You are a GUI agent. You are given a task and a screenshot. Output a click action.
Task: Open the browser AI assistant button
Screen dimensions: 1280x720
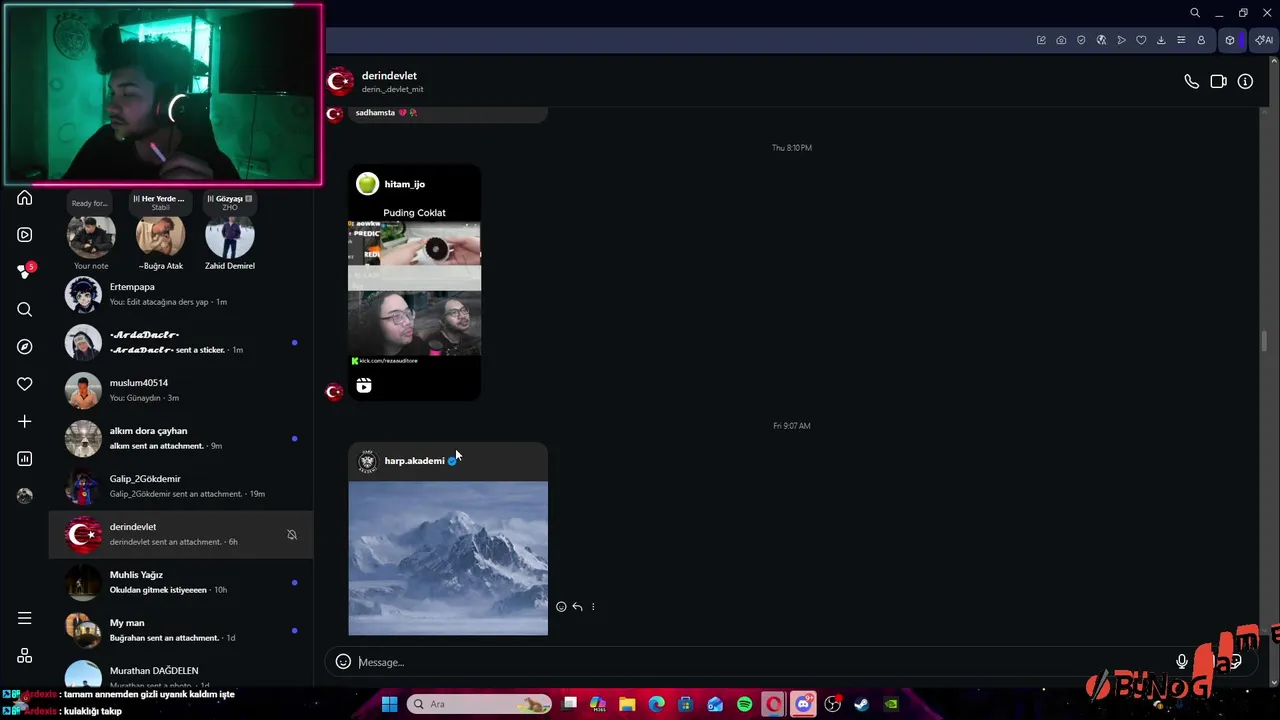pyautogui.click(x=1265, y=40)
